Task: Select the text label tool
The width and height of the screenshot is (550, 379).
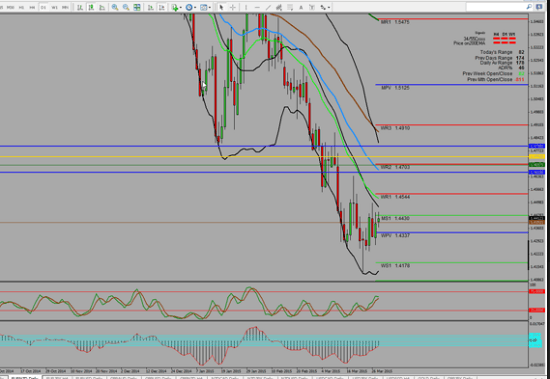Action: pyautogui.click(x=301, y=7)
